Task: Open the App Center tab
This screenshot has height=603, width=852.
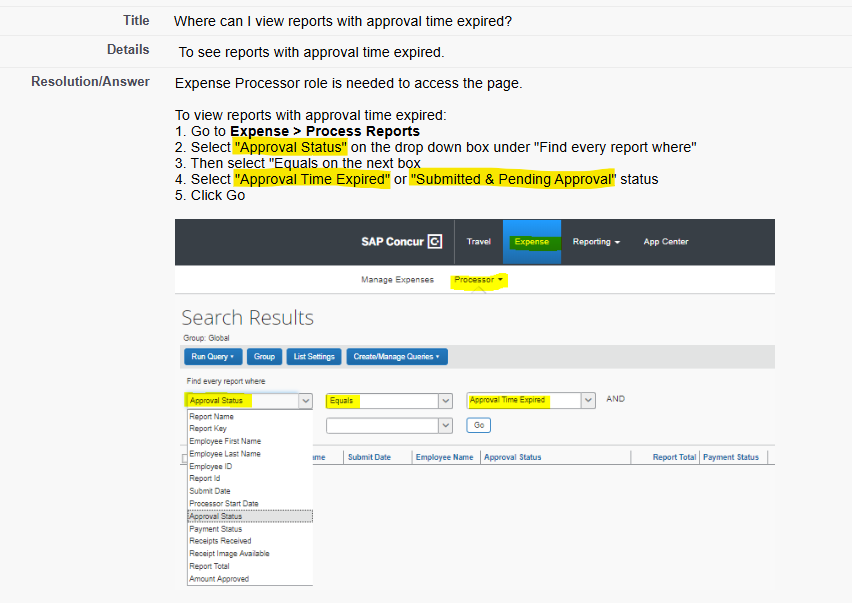Action: click(x=666, y=242)
